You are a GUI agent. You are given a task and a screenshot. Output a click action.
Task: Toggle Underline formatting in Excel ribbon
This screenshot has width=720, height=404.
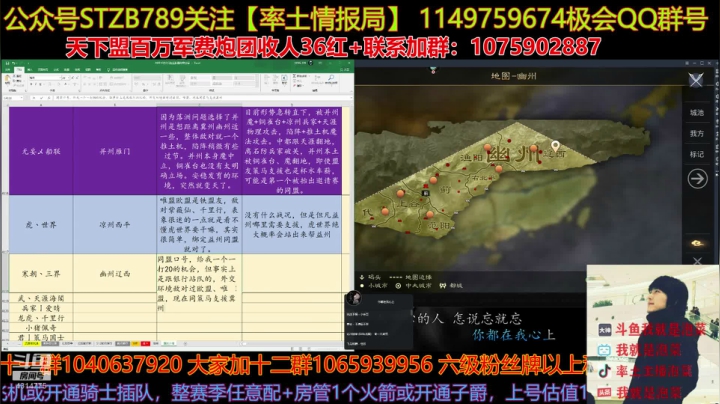pyautogui.click(x=40, y=84)
